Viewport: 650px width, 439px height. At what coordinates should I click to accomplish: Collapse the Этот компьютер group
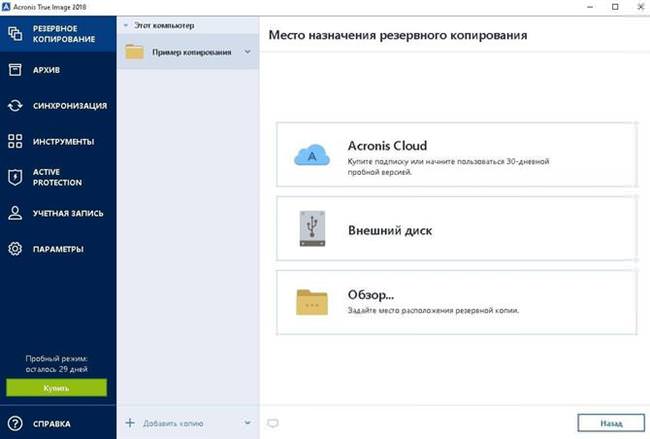(x=126, y=25)
